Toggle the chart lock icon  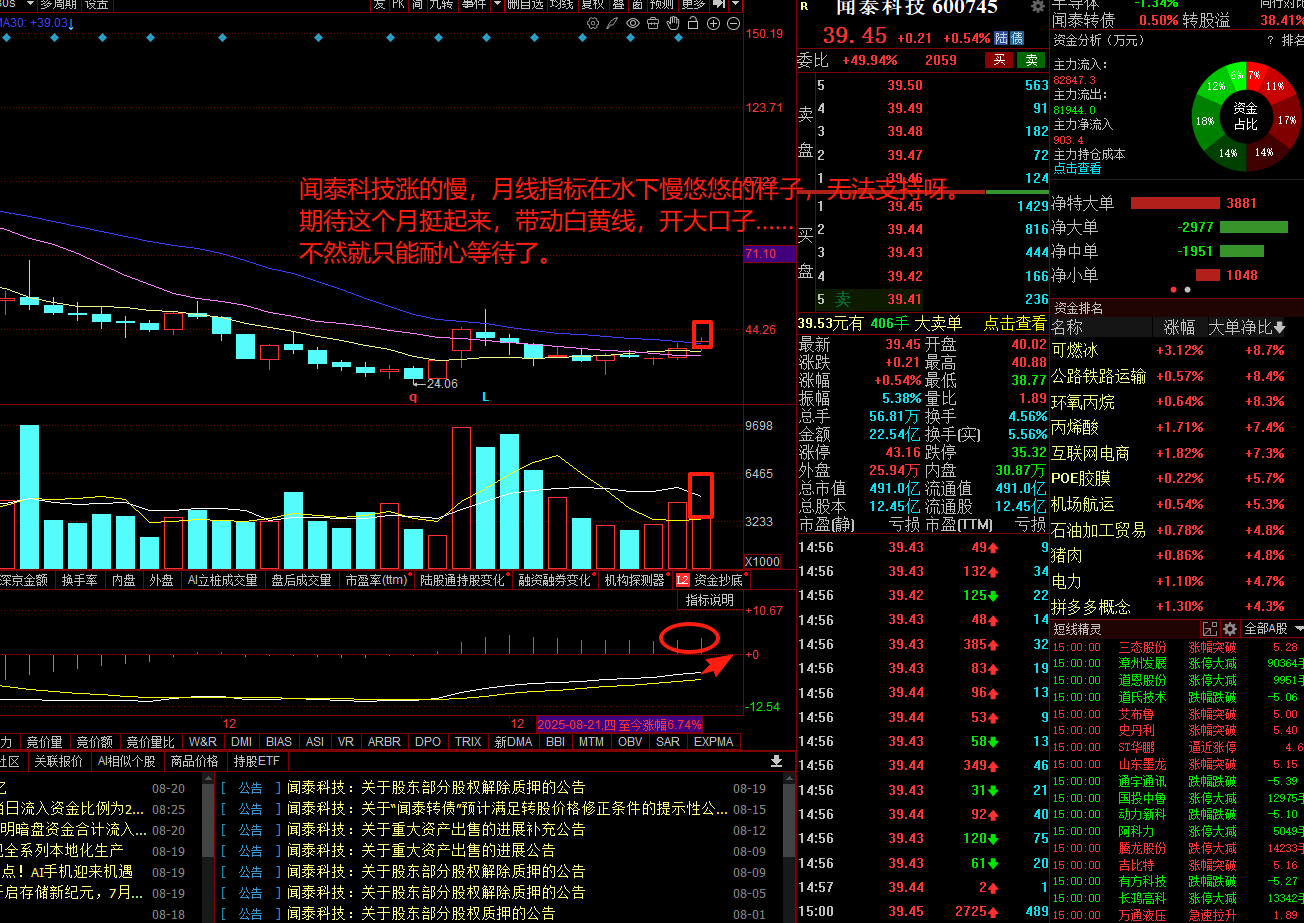click(x=693, y=23)
